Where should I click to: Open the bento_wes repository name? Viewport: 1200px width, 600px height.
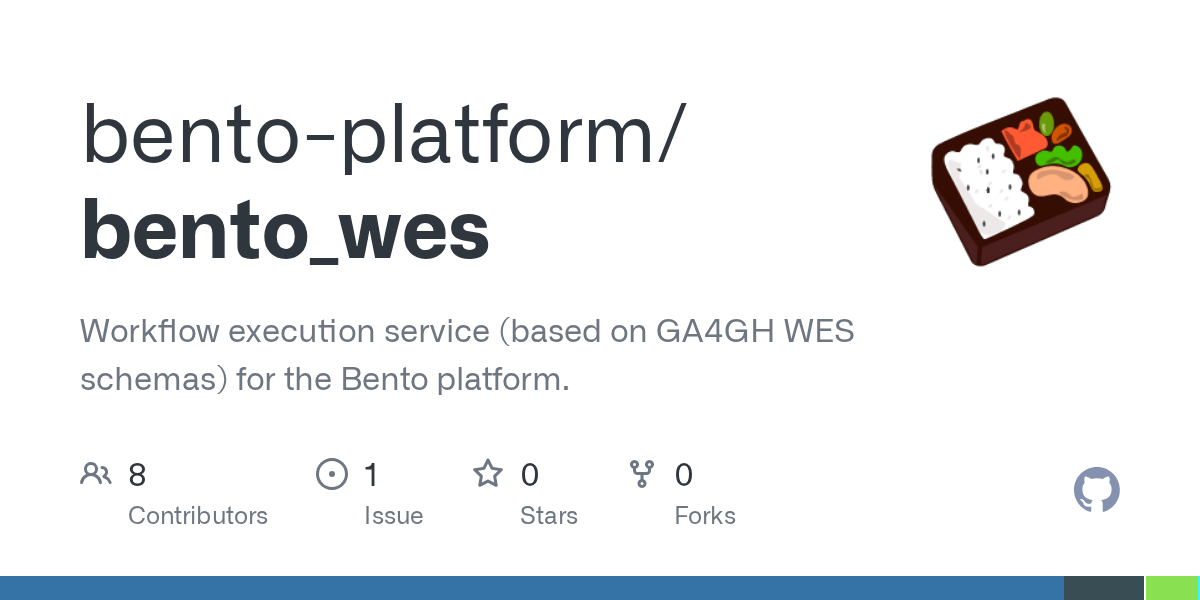click(285, 230)
